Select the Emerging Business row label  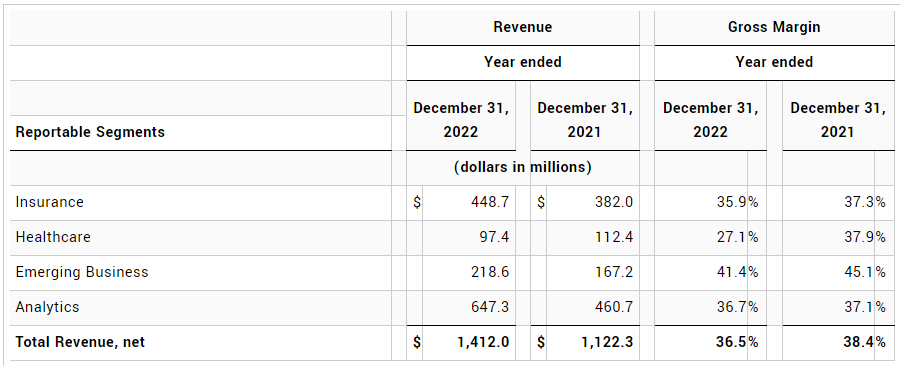(x=82, y=272)
